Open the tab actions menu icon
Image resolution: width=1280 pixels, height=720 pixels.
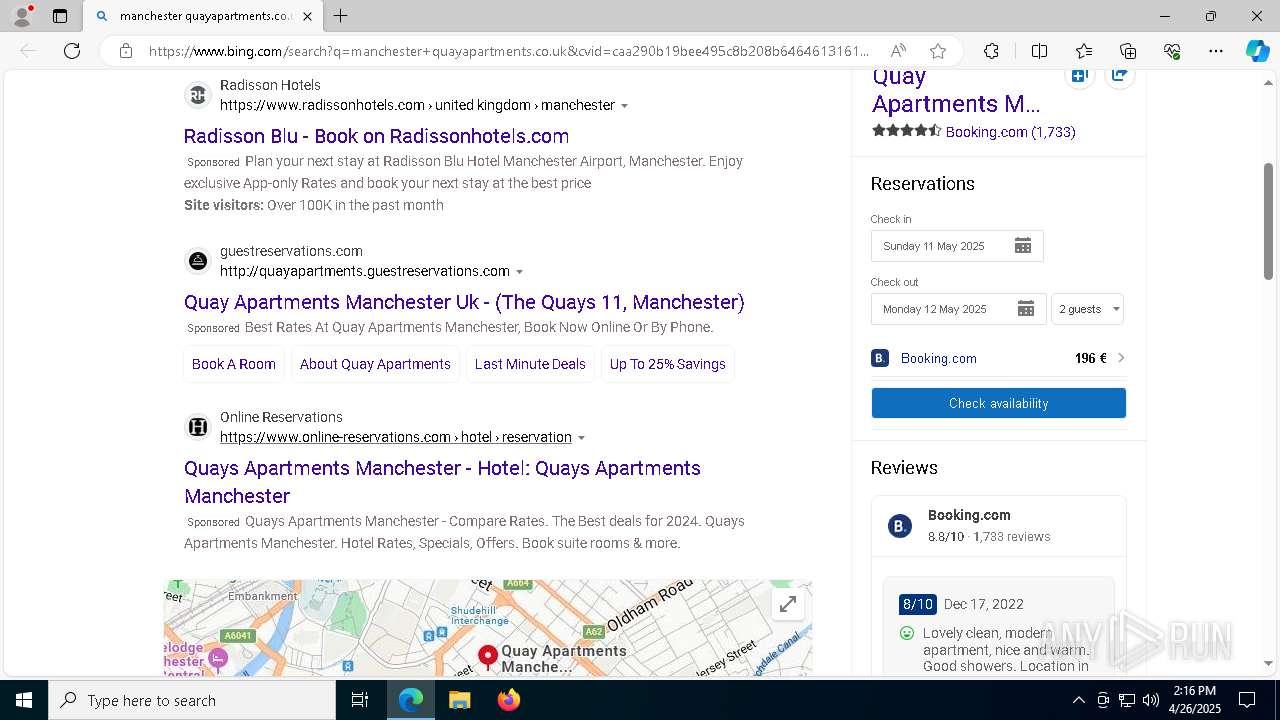(60, 16)
